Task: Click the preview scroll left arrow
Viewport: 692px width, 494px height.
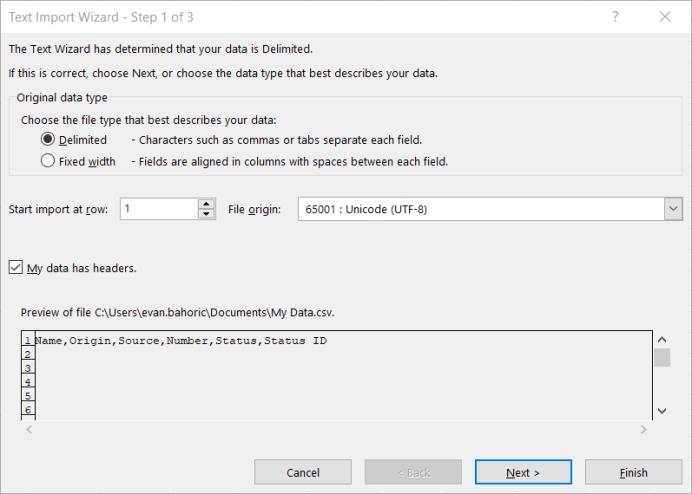Action: click(x=29, y=429)
